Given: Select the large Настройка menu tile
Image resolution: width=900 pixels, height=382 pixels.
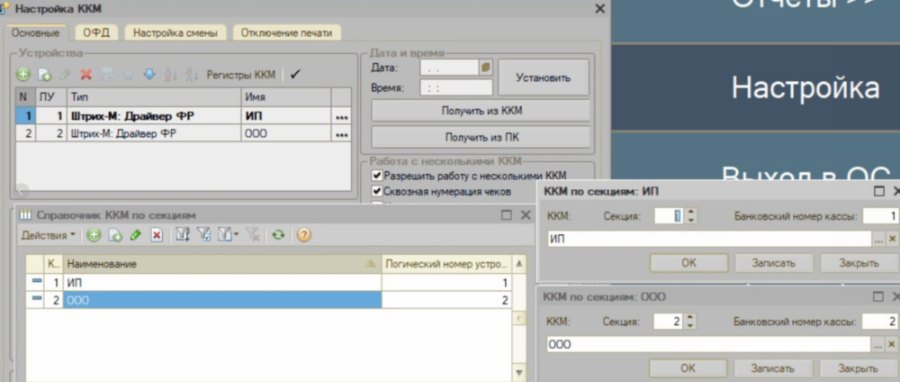Looking at the screenshot, I should pyautogui.click(x=755, y=87).
